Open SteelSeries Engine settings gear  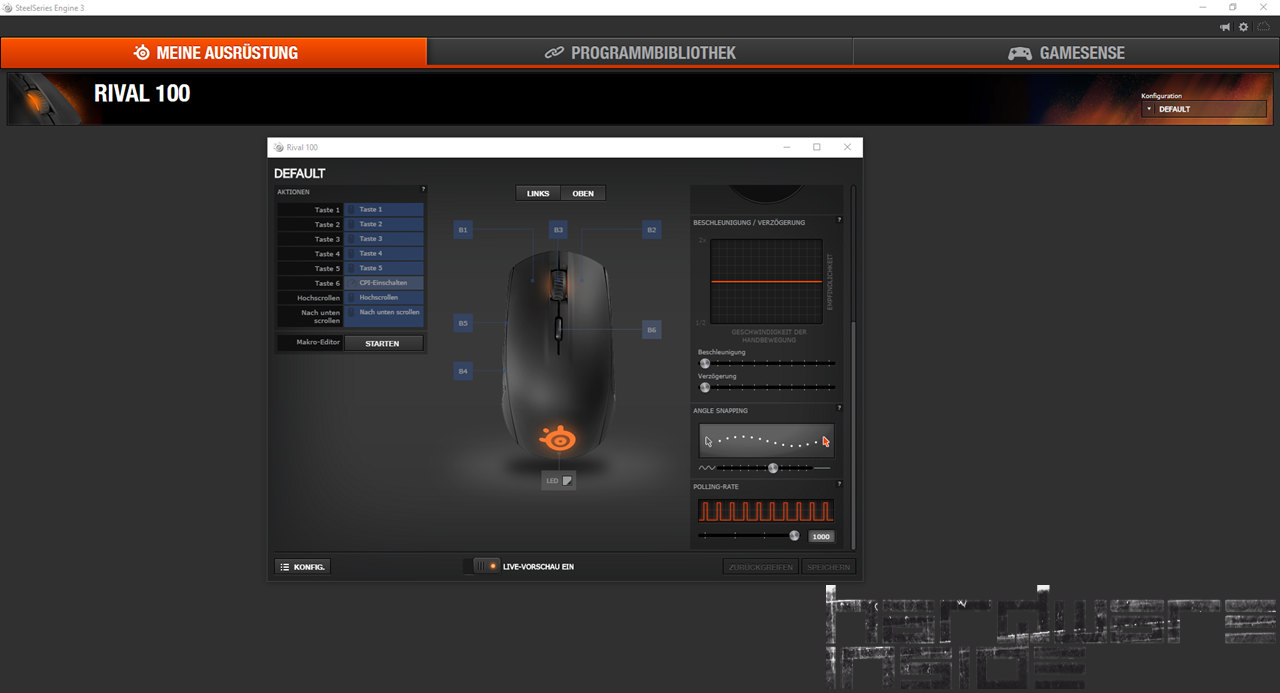click(1244, 27)
